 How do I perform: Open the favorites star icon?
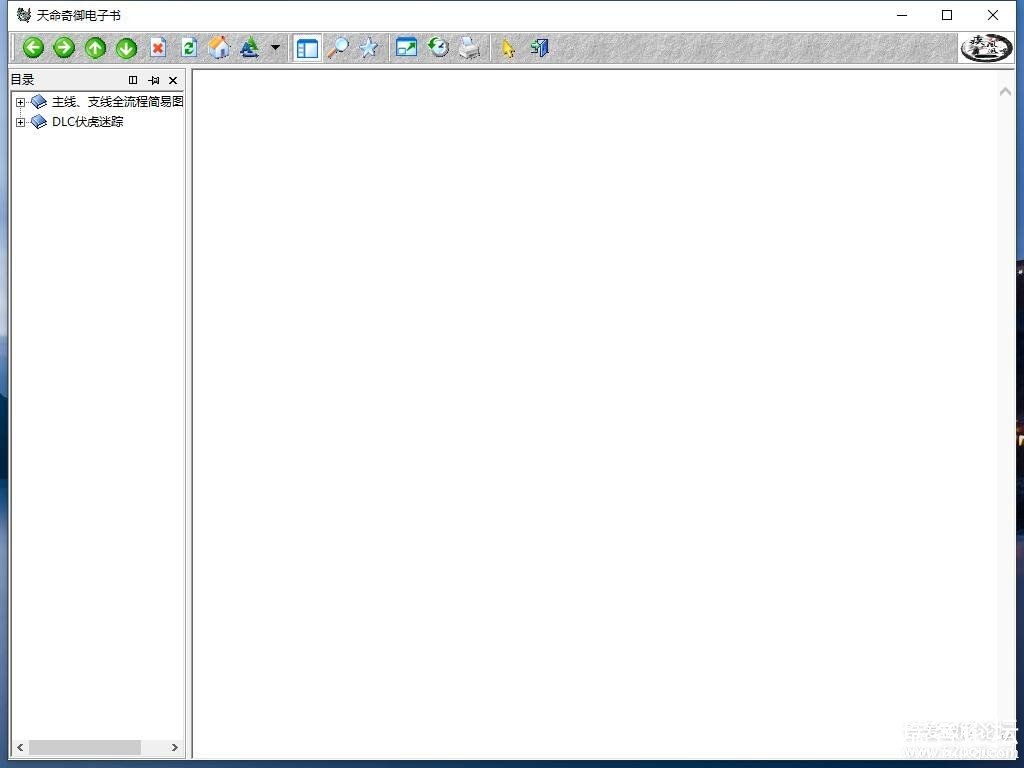(369, 48)
